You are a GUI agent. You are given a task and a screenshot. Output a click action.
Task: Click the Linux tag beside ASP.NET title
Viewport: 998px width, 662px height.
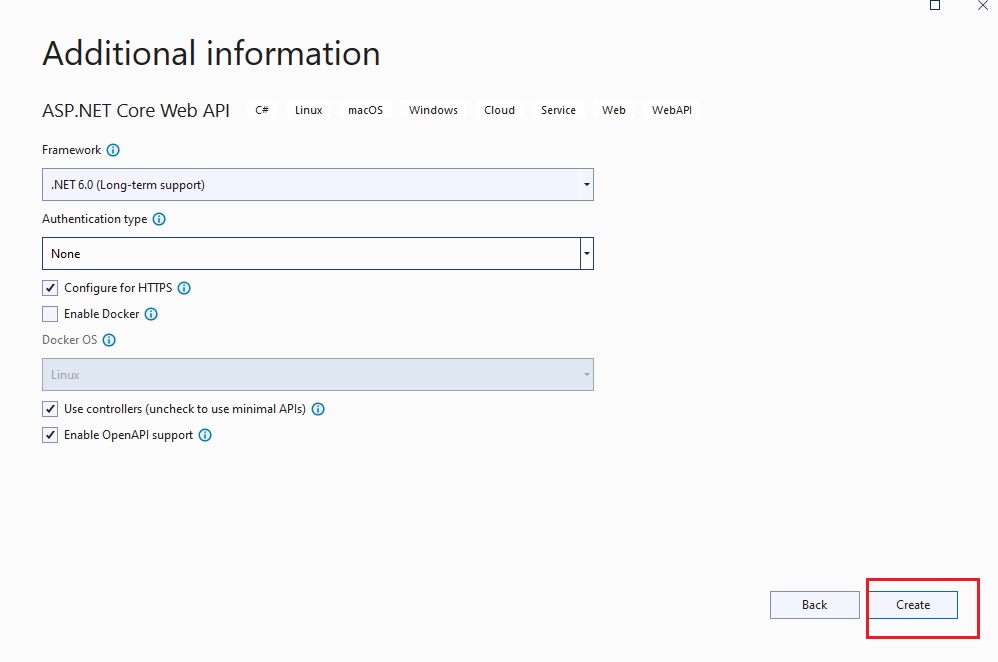point(309,110)
